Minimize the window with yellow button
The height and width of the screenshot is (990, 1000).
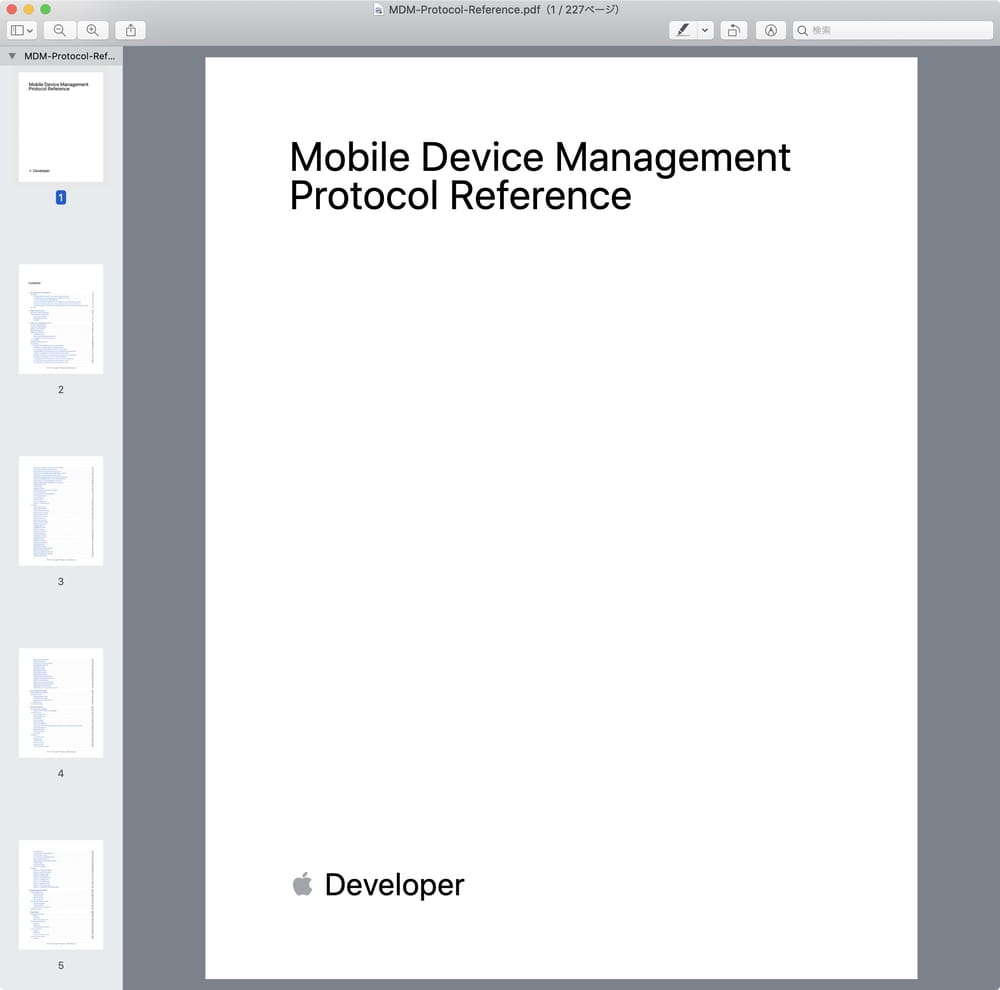point(29,10)
